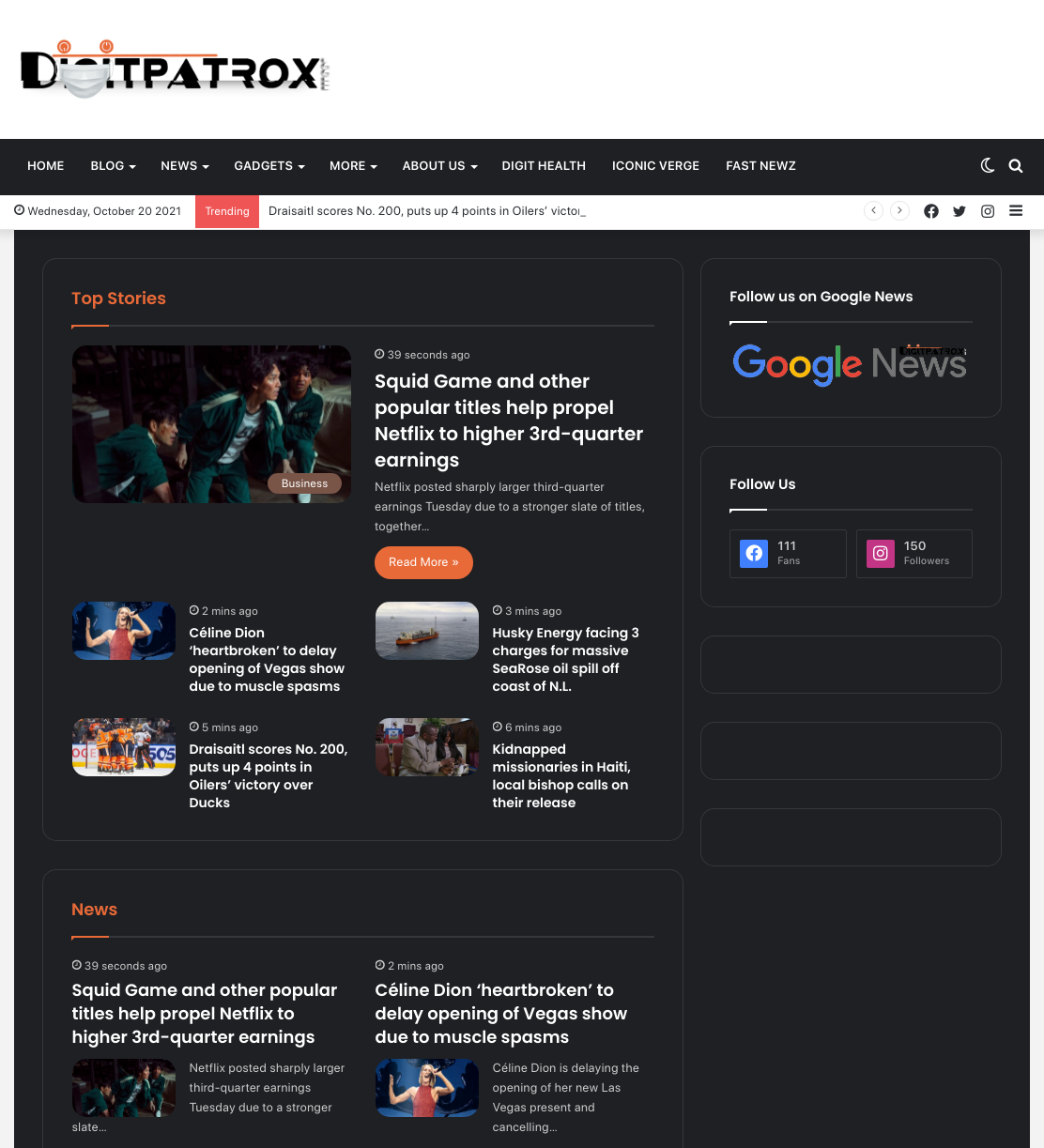Open News section Squid Game thumbnail
This screenshot has height=1148, width=1044.
click(x=124, y=1088)
